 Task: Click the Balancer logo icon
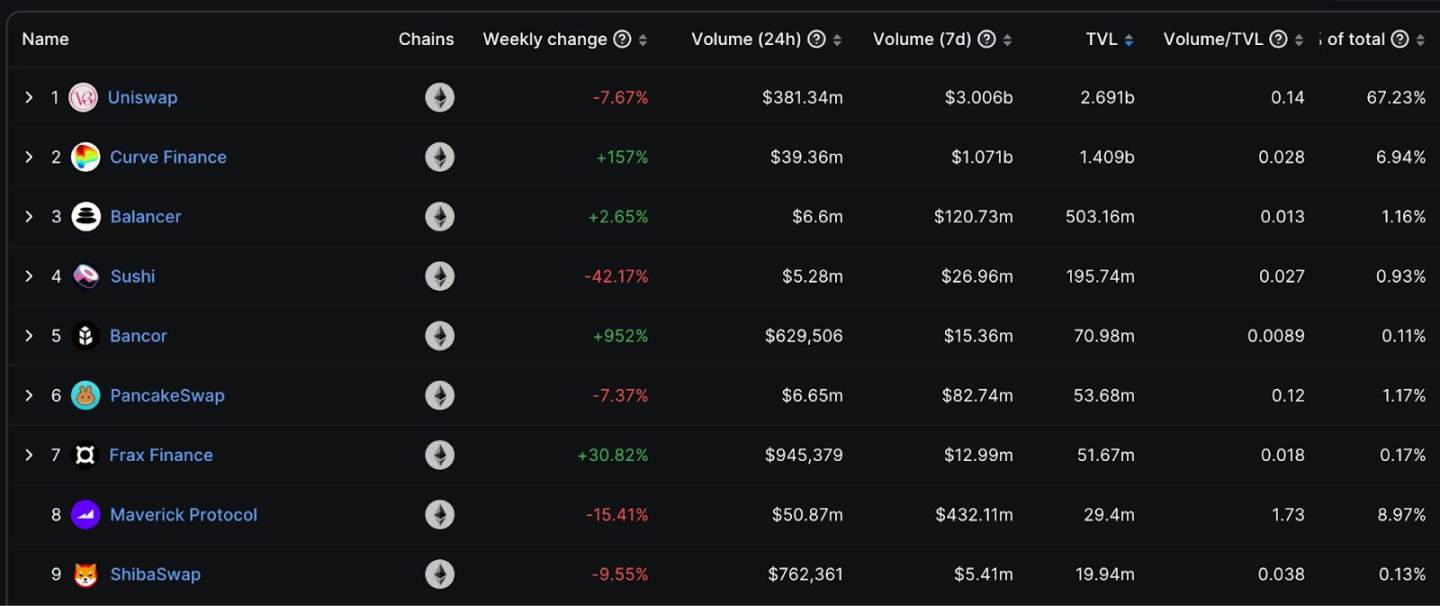click(x=86, y=217)
